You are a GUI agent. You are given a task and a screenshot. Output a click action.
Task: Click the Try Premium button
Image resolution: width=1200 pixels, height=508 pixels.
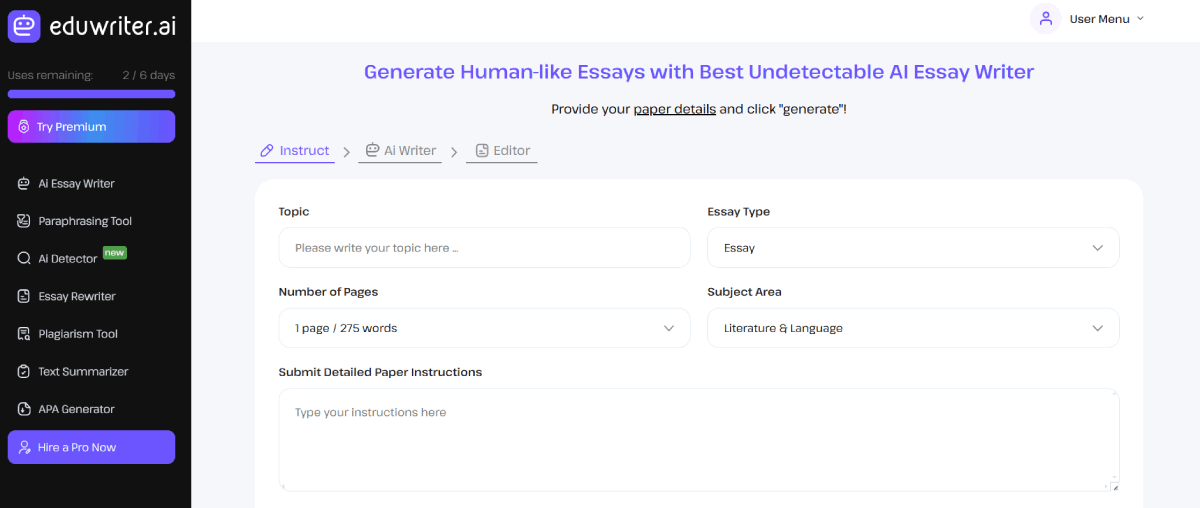pyautogui.click(x=91, y=127)
